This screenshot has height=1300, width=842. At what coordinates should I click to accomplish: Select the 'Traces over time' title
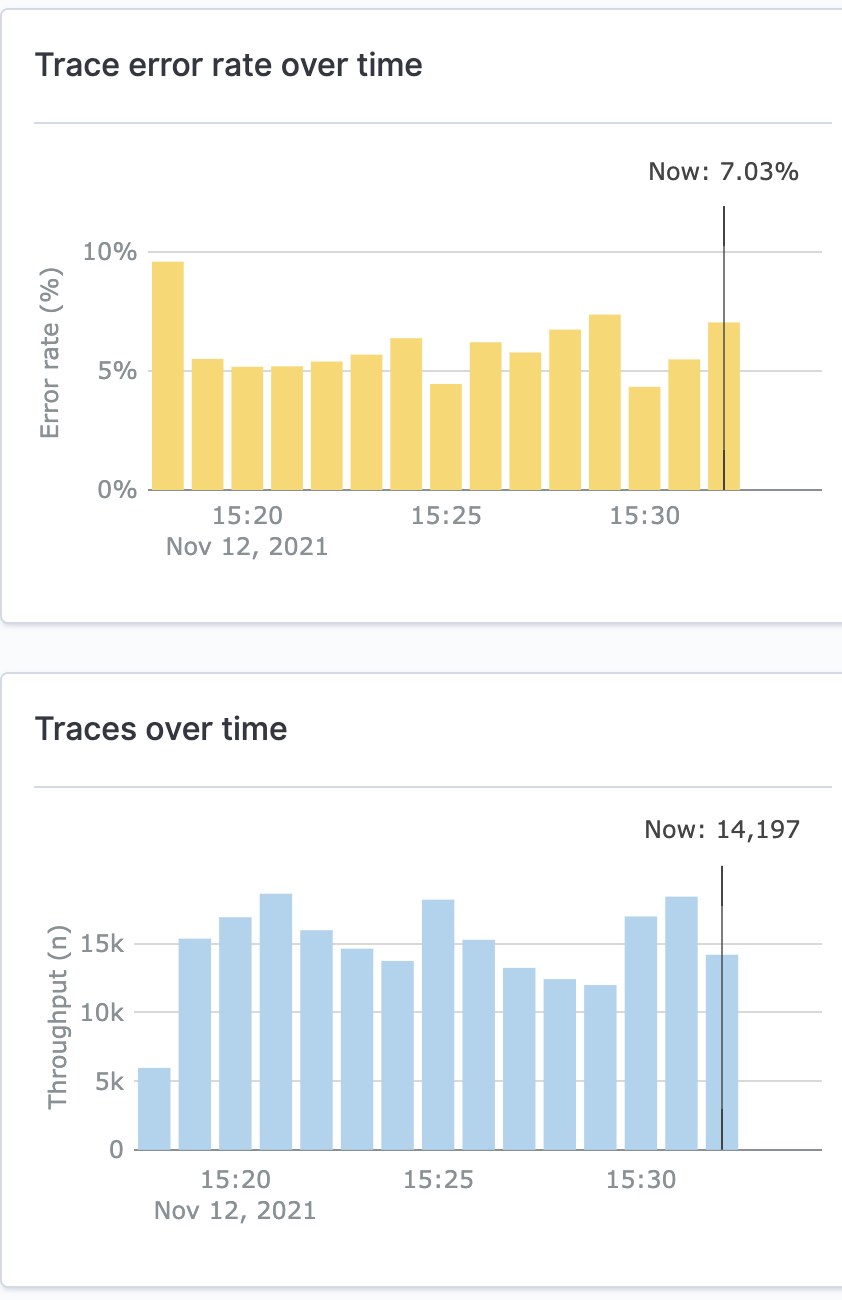point(161,728)
